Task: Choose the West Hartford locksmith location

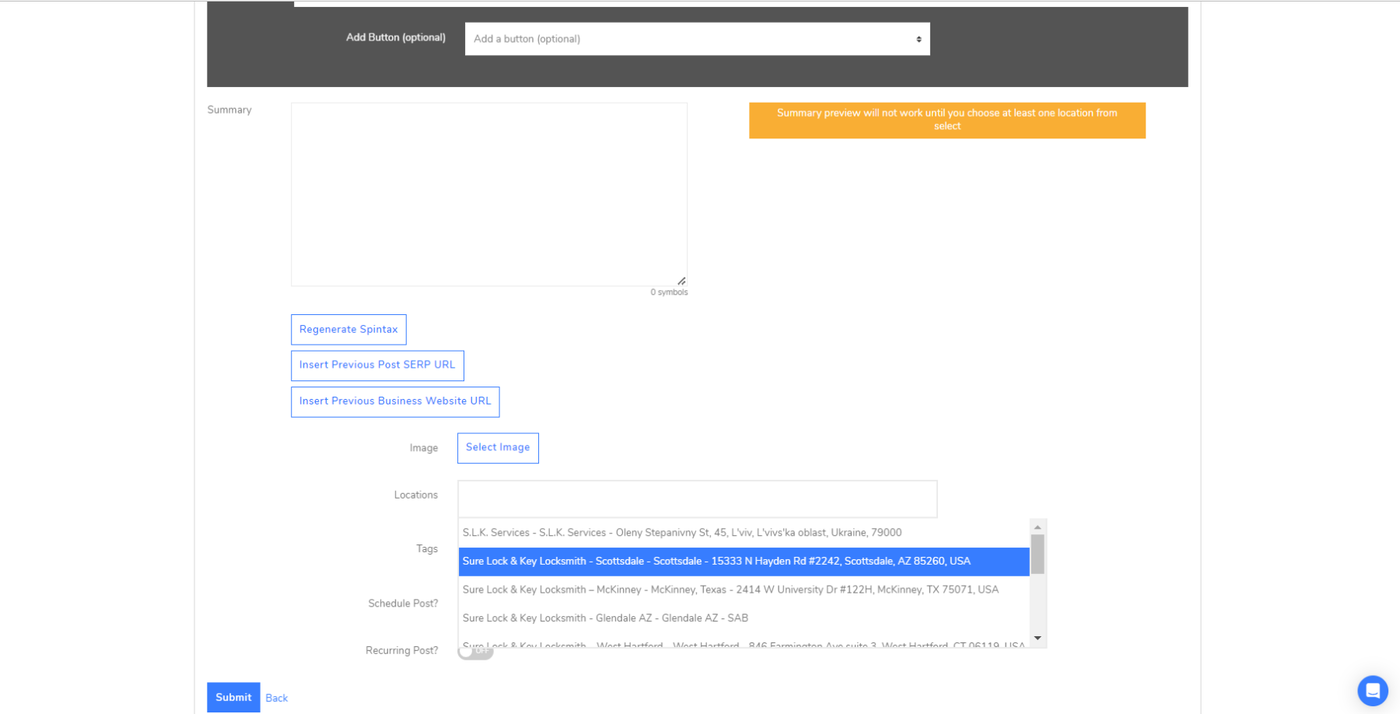Action: pyautogui.click(x=743, y=644)
